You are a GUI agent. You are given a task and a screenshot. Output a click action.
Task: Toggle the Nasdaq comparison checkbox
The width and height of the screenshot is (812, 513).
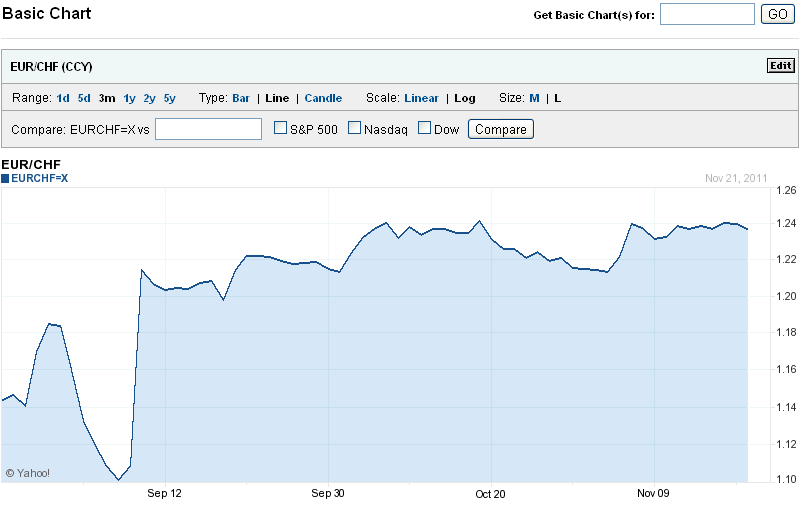coord(354,128)
